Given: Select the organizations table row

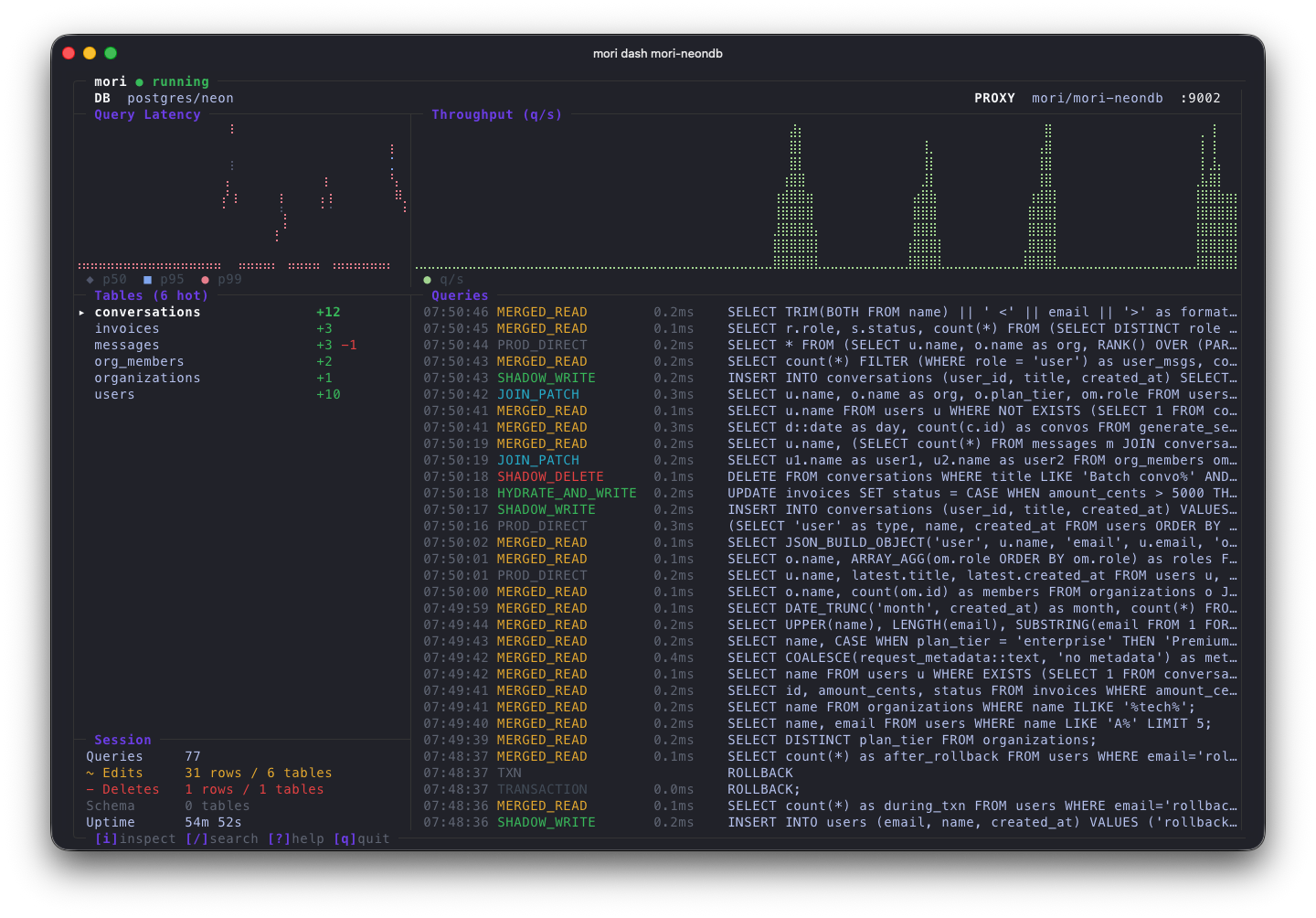Looking at the screenshot, I should click(x=242, y=379).
